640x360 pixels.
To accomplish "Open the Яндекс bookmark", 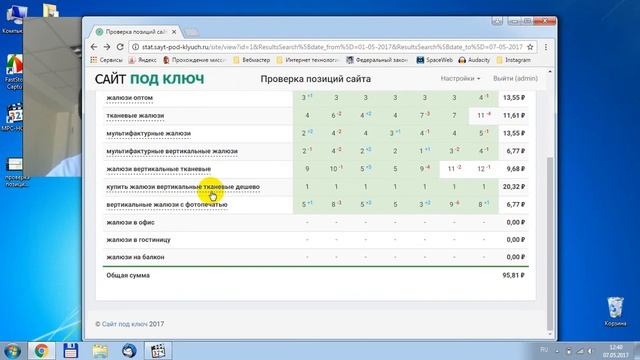I will click(142, 60).
